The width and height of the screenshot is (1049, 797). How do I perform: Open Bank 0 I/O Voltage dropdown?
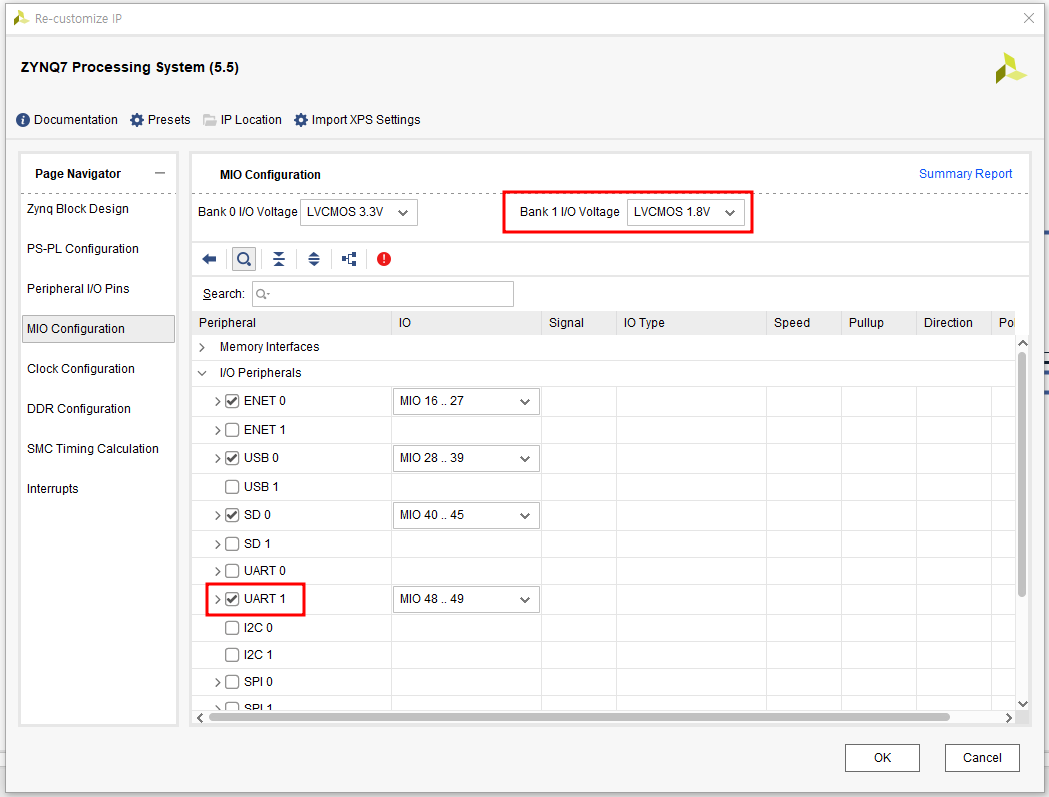[x=359, y=212]
